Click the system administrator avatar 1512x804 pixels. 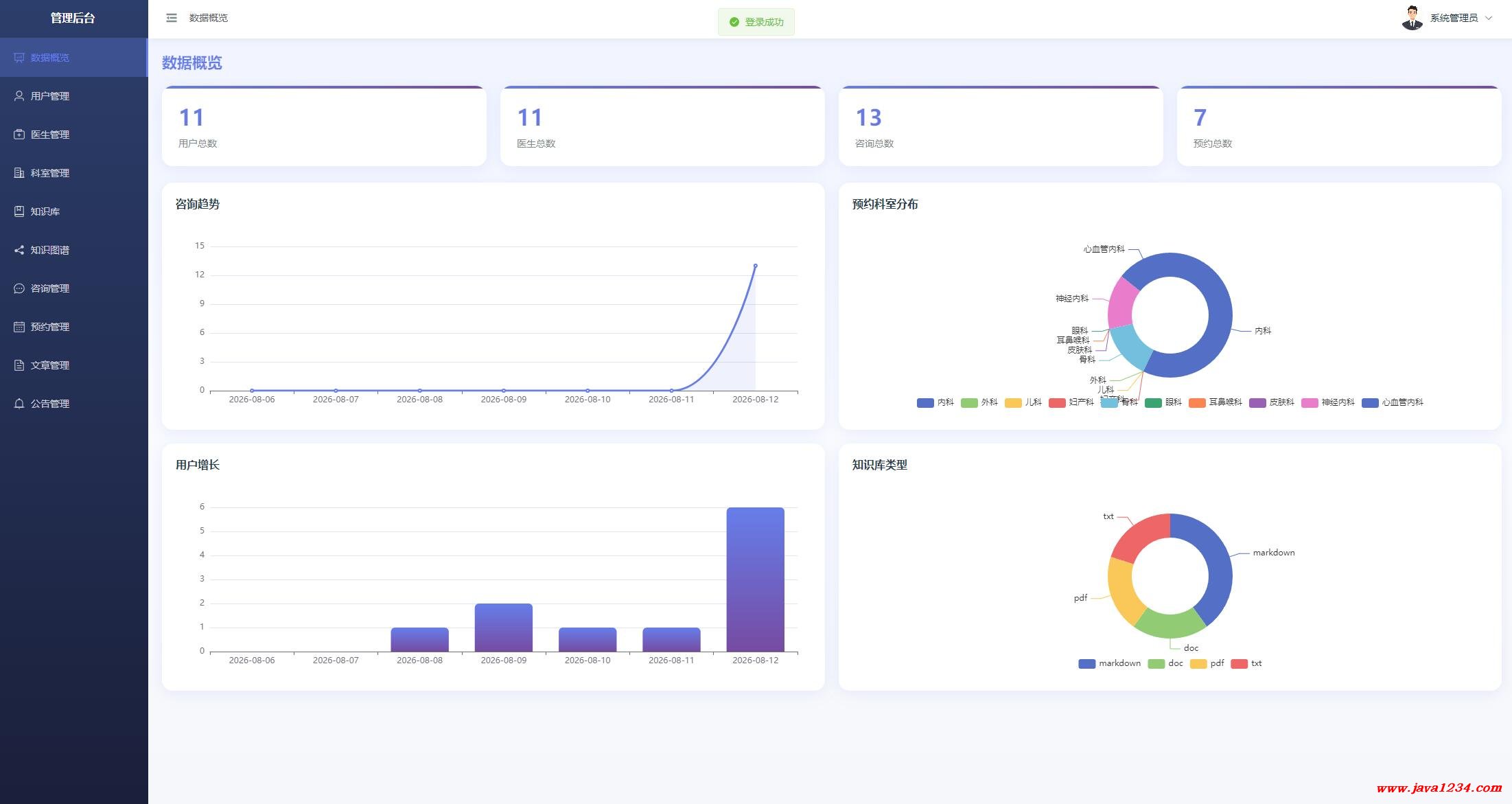point(1412,18)
